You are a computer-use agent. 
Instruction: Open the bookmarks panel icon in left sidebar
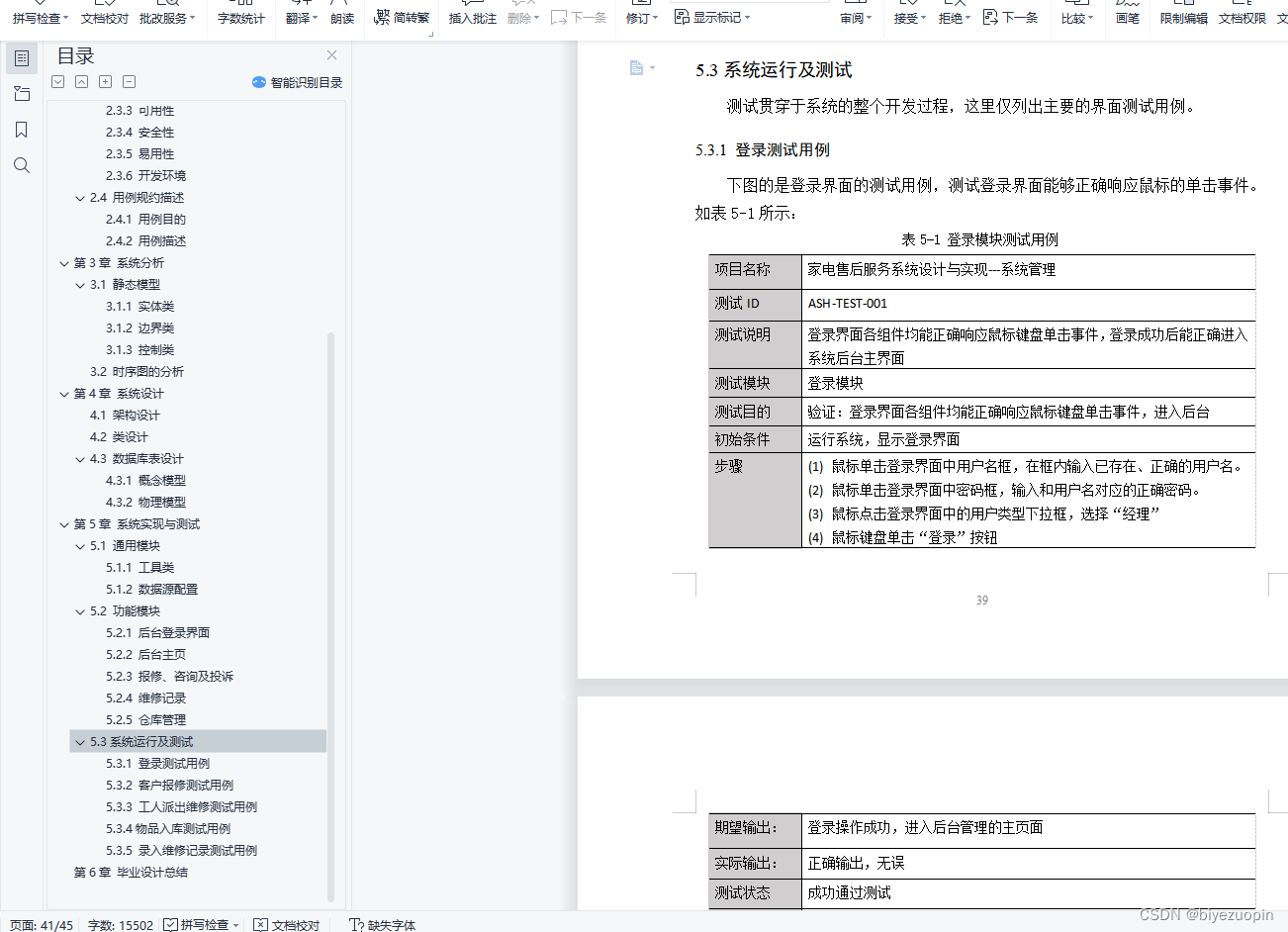click(22, 130)
